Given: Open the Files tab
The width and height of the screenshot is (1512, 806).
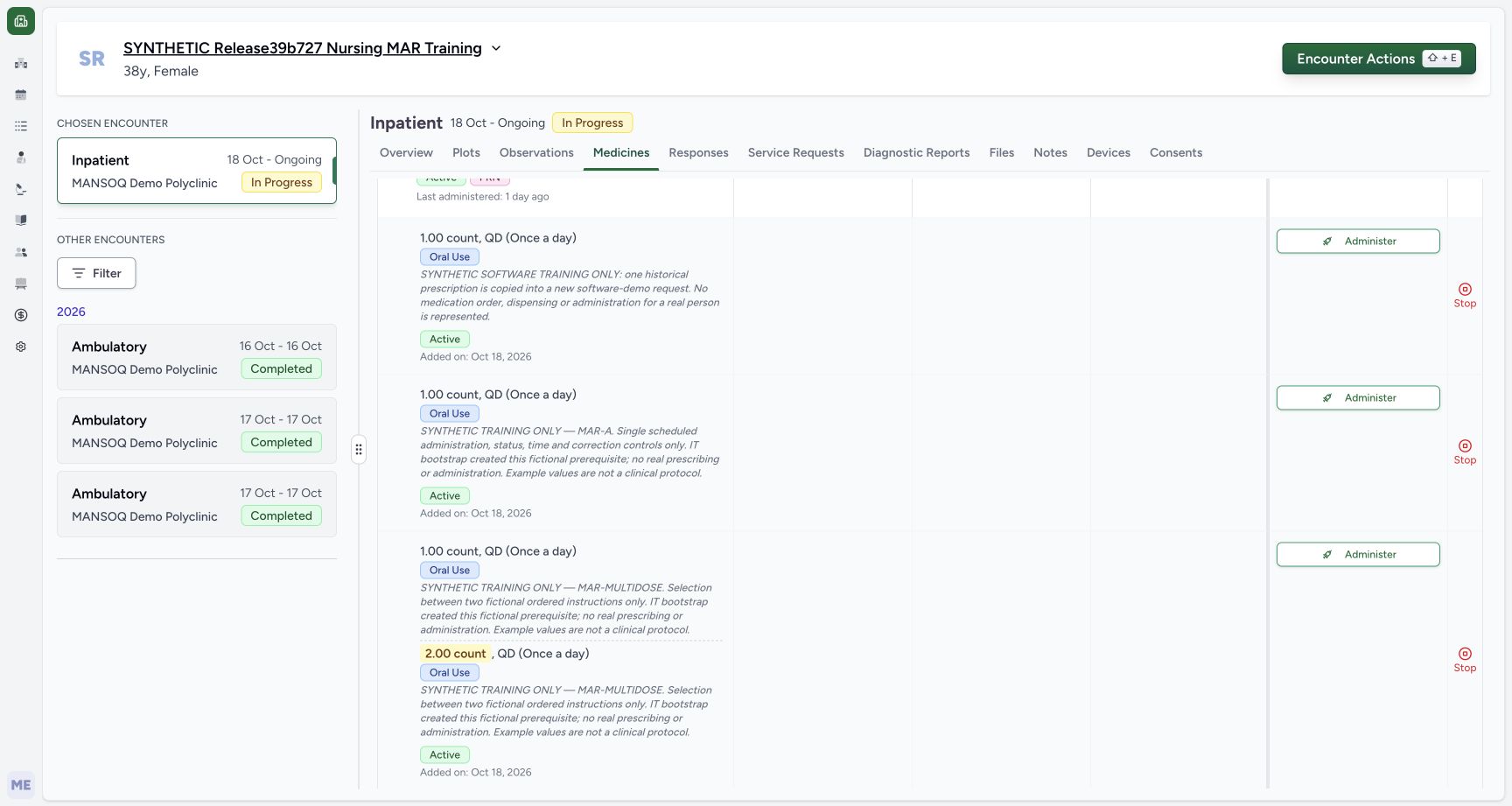Looking at the screenshot, I should tap(1002, 152).
